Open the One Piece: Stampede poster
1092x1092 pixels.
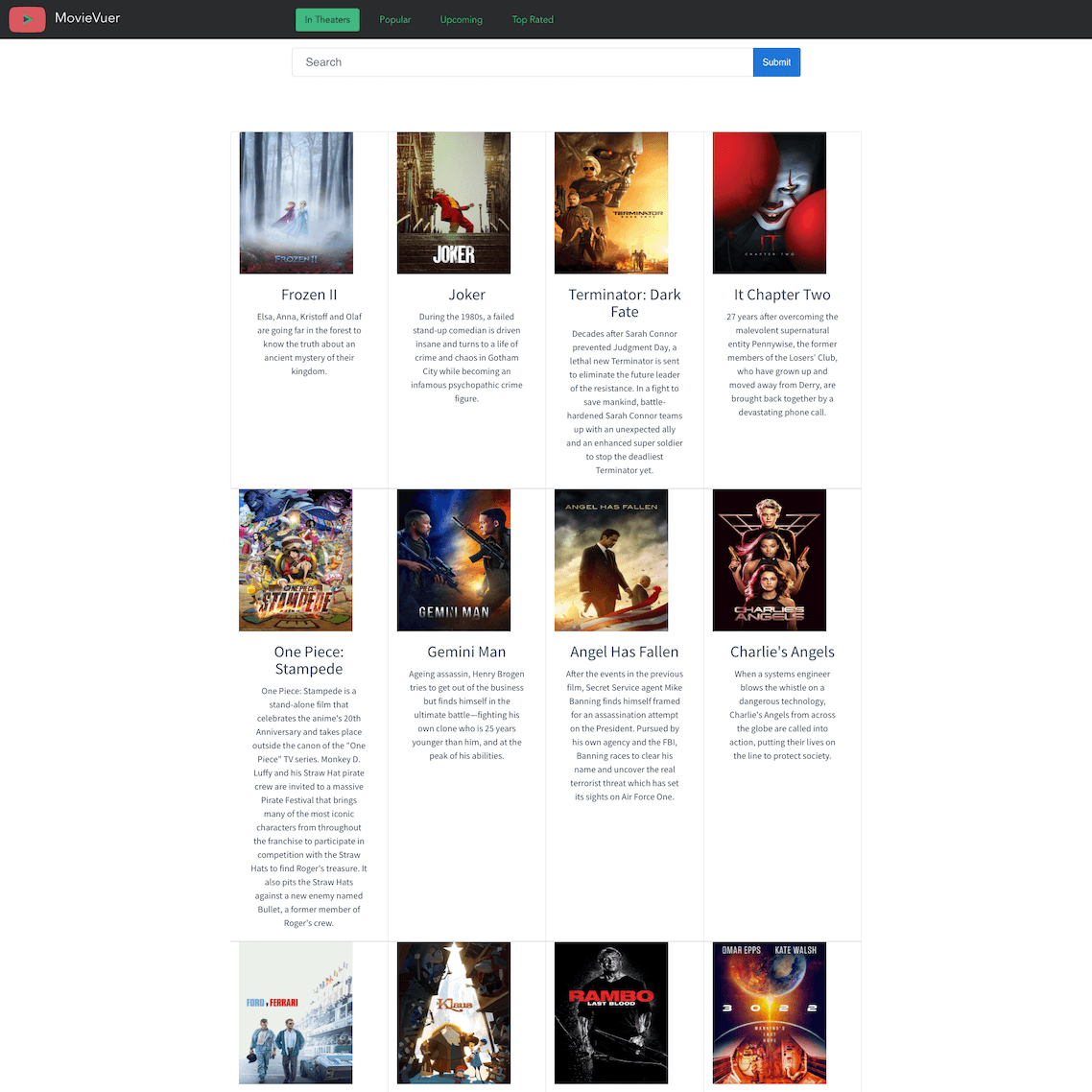coord(296,560)
